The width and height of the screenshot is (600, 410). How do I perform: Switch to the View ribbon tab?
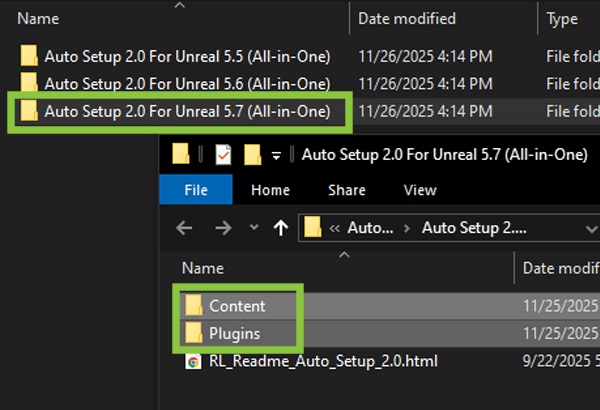click(420, 190)
